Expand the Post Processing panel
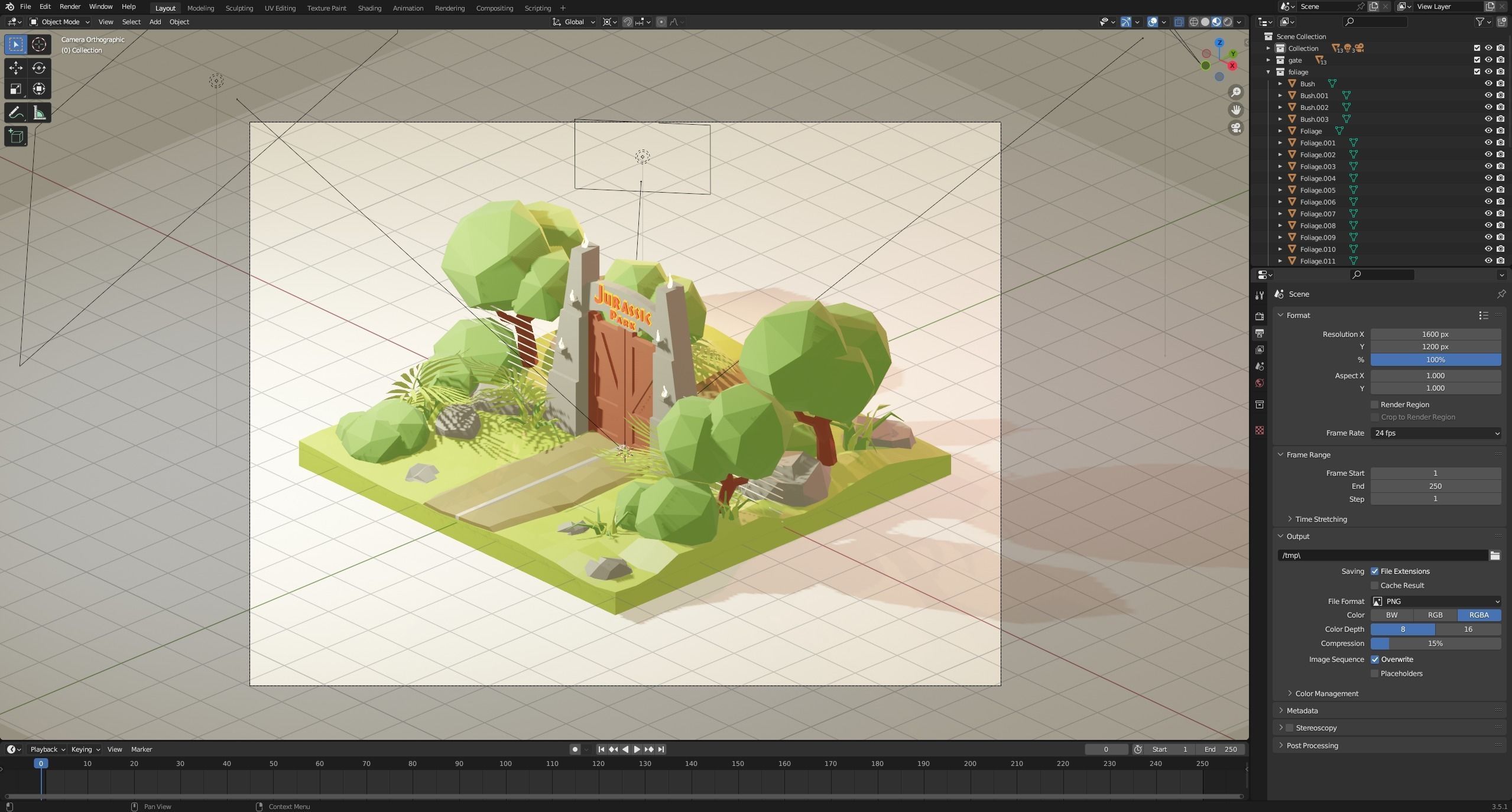 pos(1312,746)
